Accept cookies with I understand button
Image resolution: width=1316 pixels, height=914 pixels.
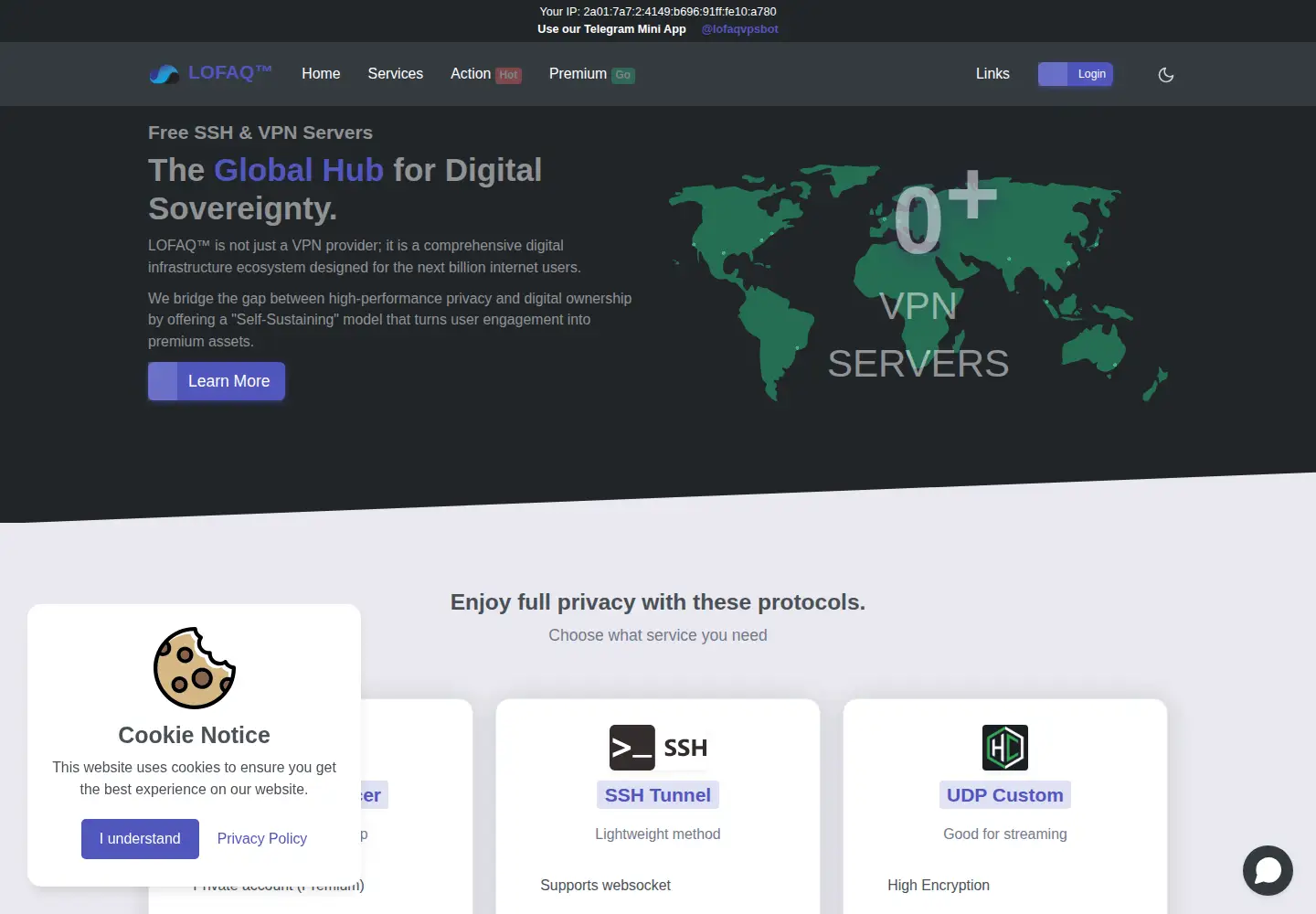140,839
